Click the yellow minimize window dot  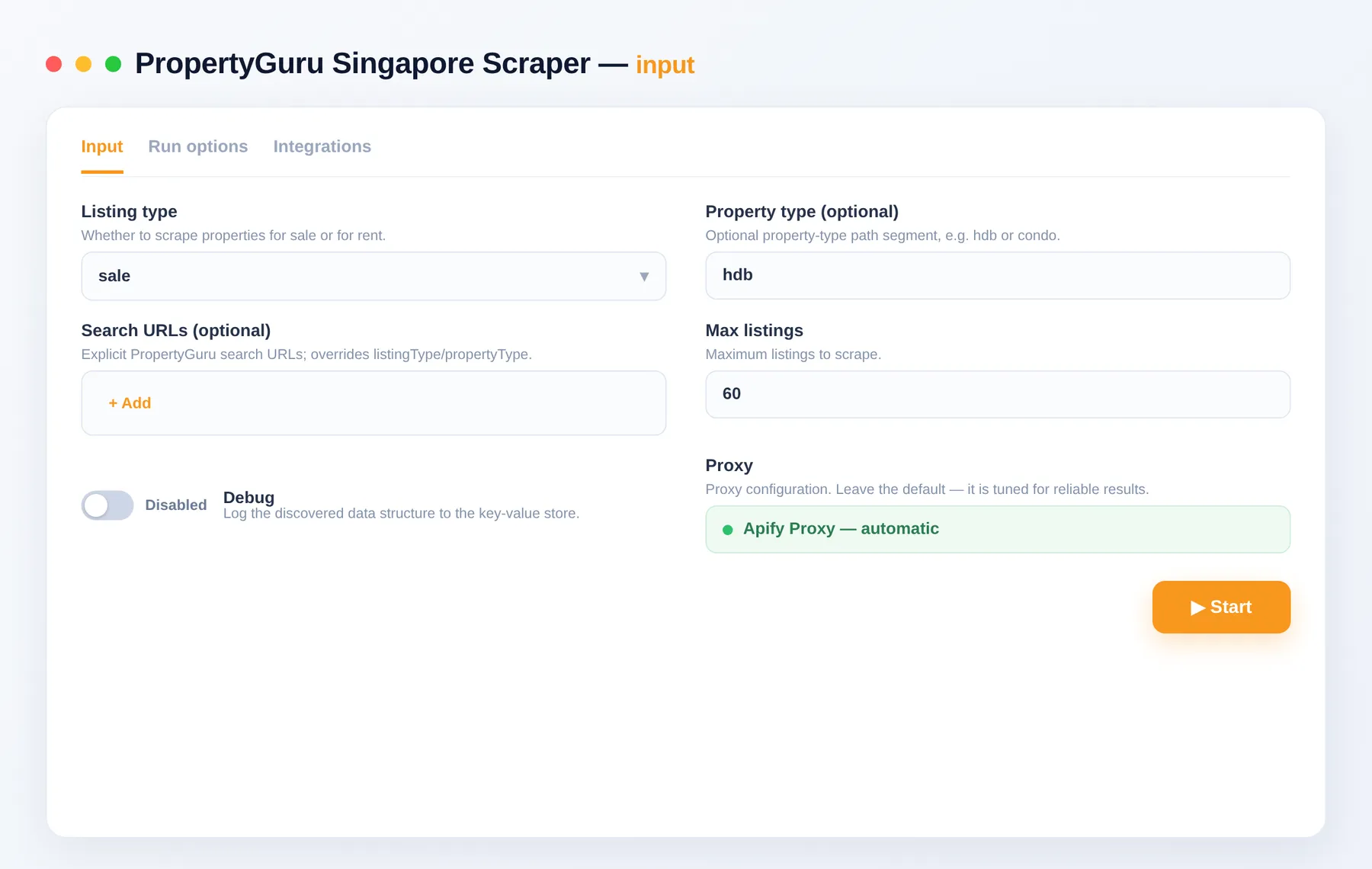tap(84, 64)
